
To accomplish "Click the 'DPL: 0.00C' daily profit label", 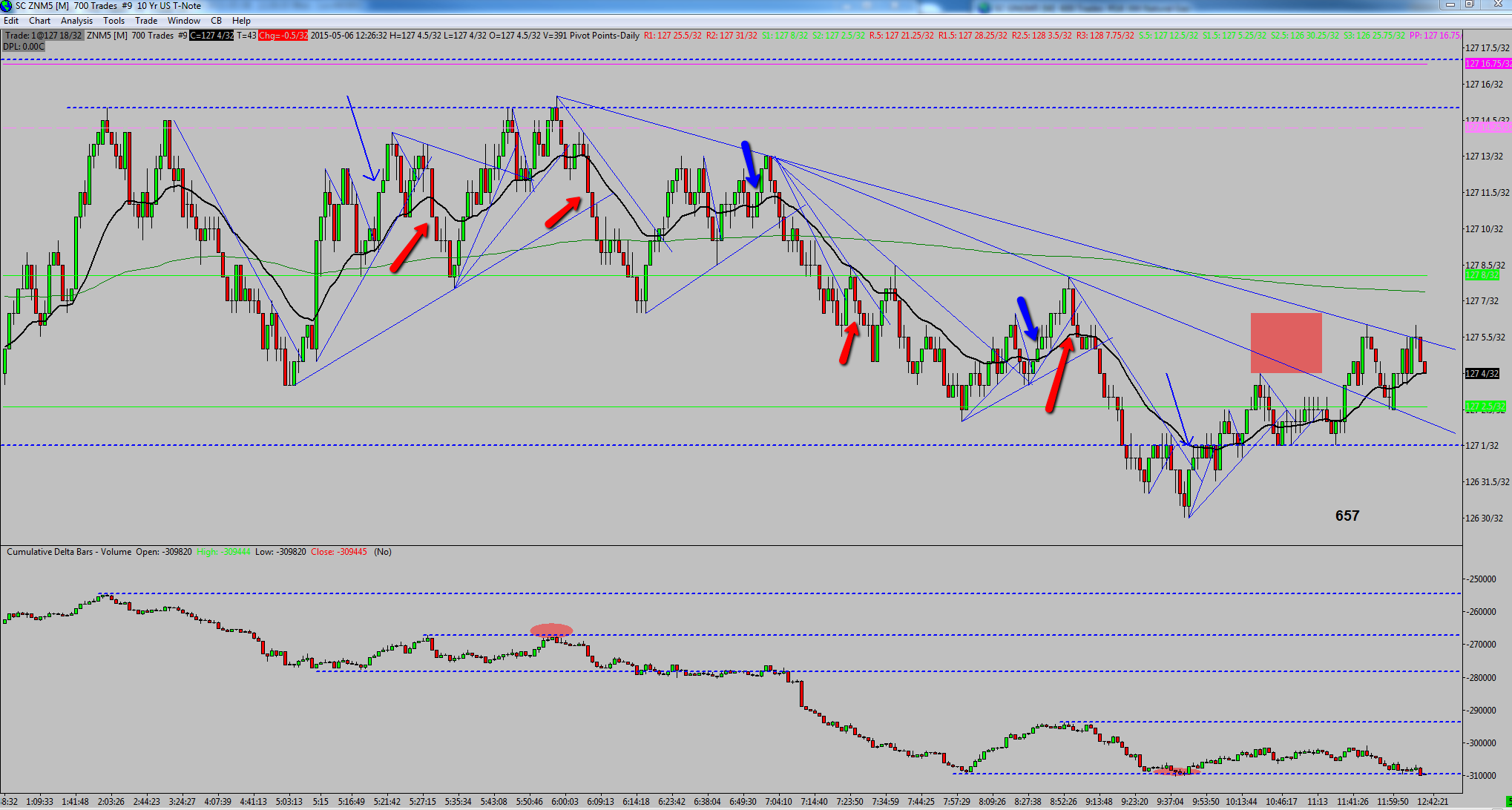I will (x=24, y=46).
